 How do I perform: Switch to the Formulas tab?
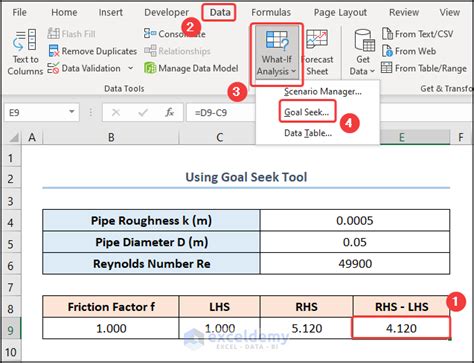271,13
